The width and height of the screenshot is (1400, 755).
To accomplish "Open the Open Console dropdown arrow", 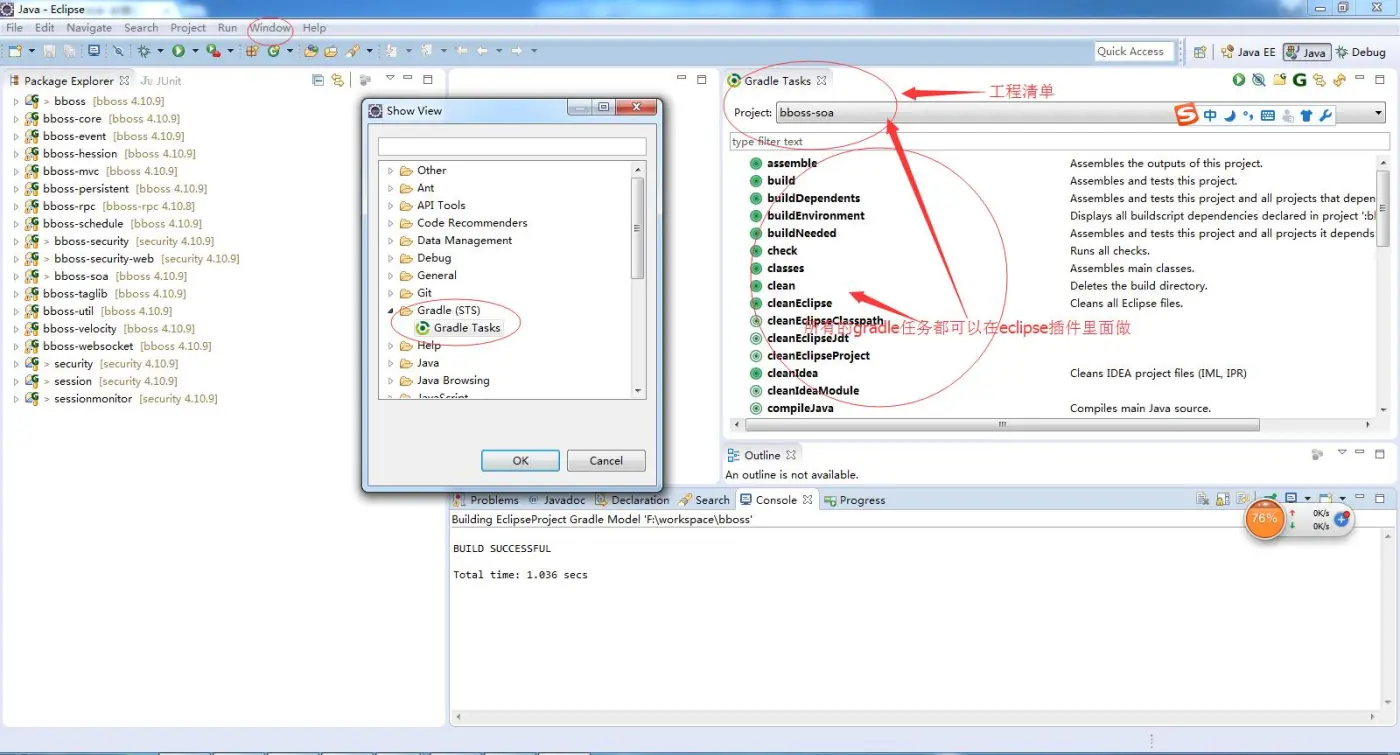I will point(1343,498).
